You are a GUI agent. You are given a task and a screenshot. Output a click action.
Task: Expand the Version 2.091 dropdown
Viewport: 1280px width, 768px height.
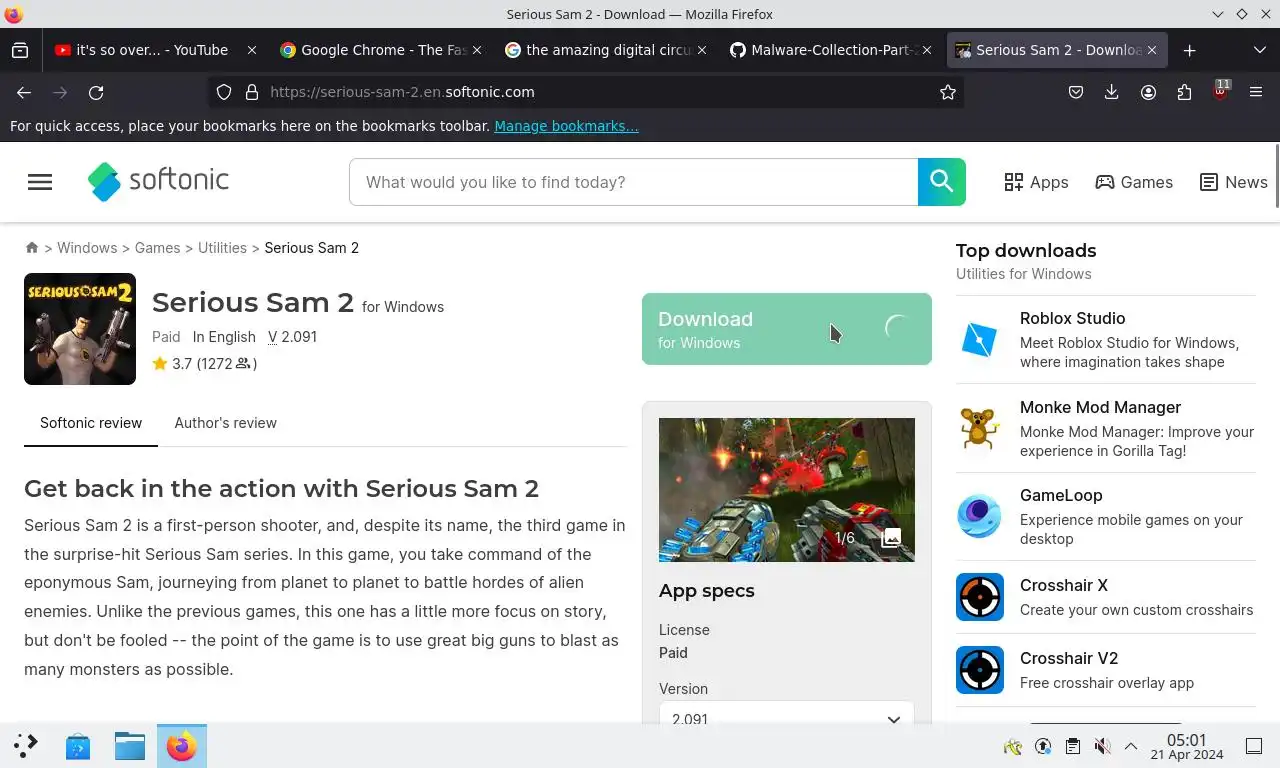787,718
